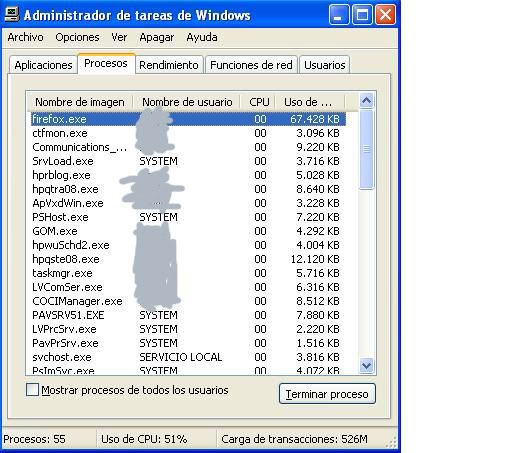512x453 pixels.
Task: Enable Mostrar procesos de todos los usuarios
Action: pos(32,389)
